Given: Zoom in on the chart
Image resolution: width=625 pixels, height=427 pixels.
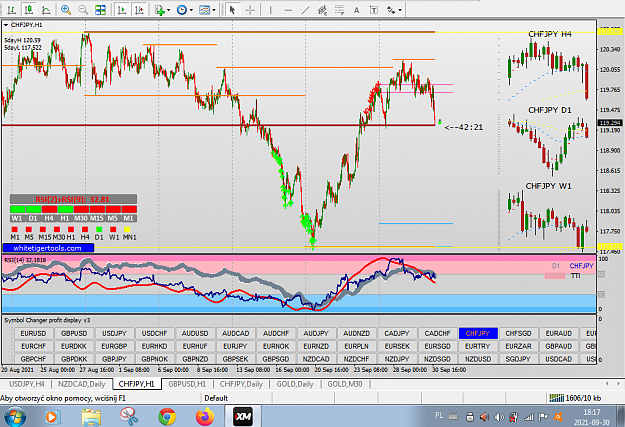Looking at the screenshot, I should tap(66, 10).
